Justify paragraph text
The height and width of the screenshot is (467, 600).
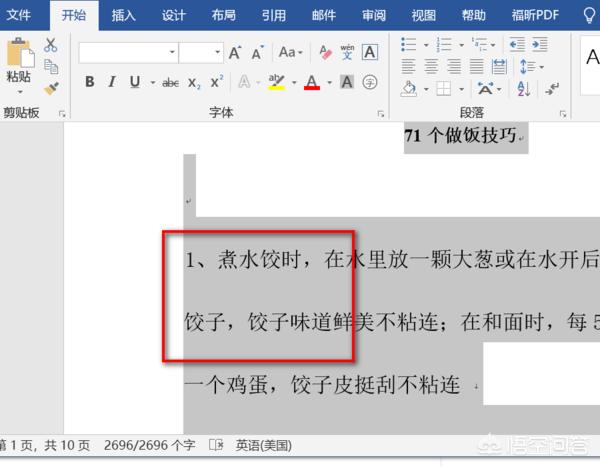click(476, 67)
